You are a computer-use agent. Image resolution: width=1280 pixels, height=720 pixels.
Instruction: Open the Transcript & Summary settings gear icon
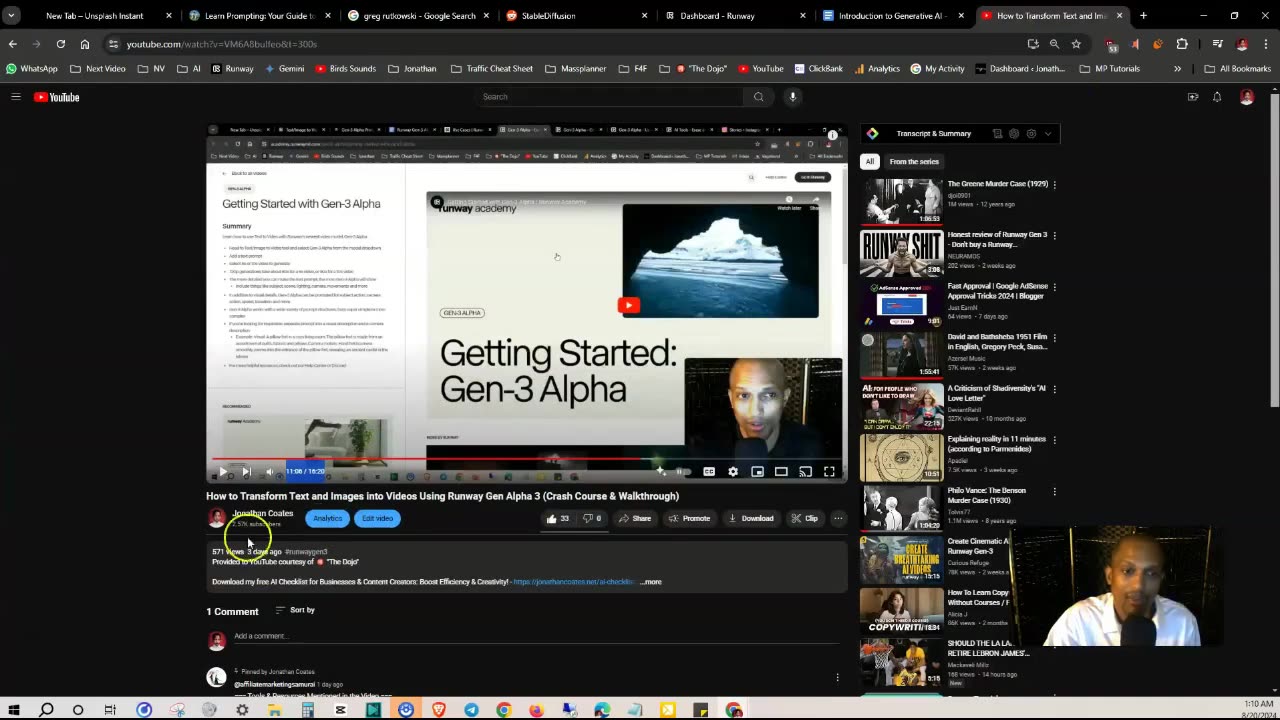1031,134
